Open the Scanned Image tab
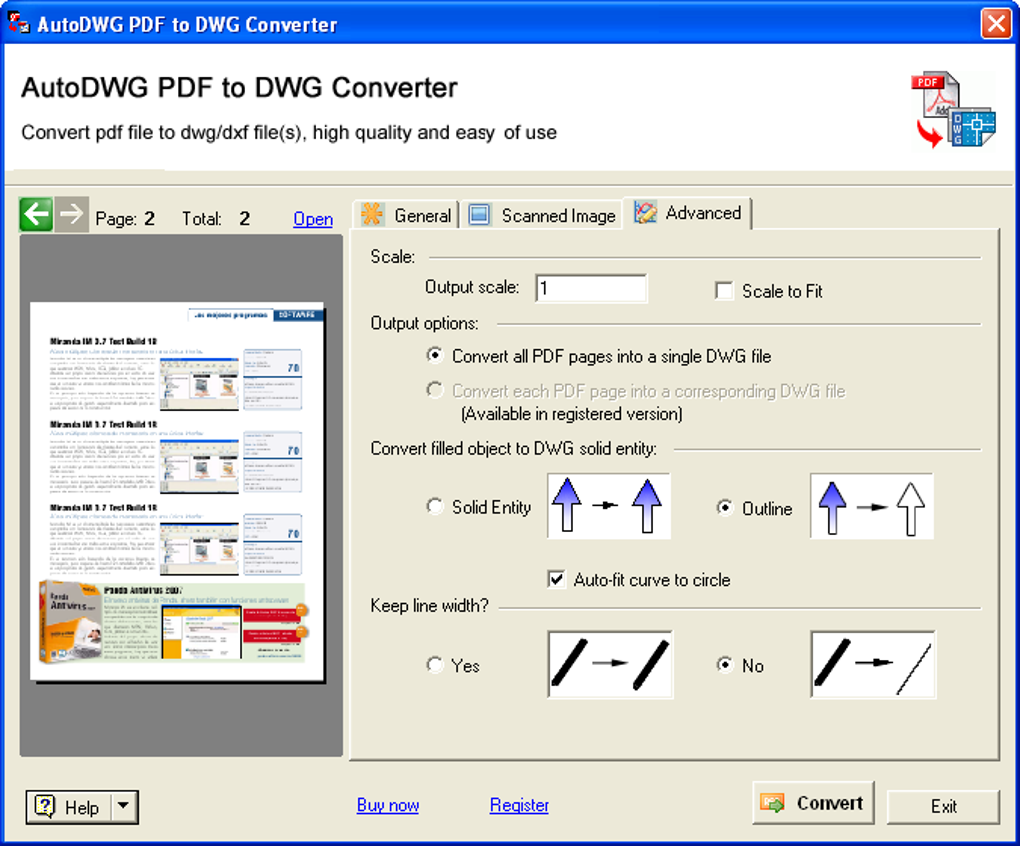The image size is (1020, 846). pyautogui.click(x=542, y=215)
